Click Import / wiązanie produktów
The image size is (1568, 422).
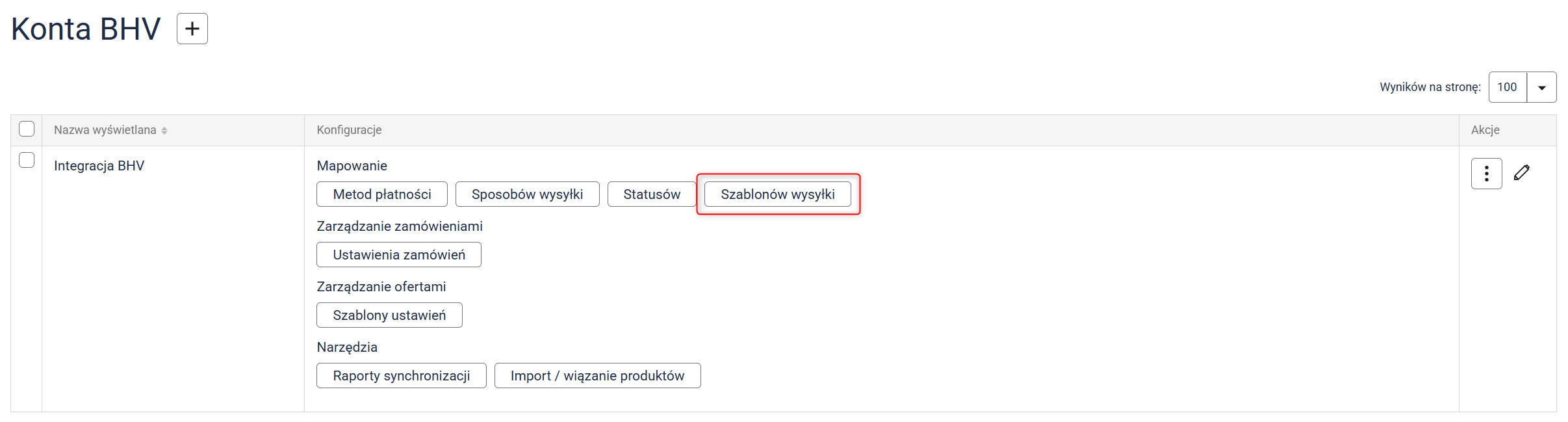597,376
